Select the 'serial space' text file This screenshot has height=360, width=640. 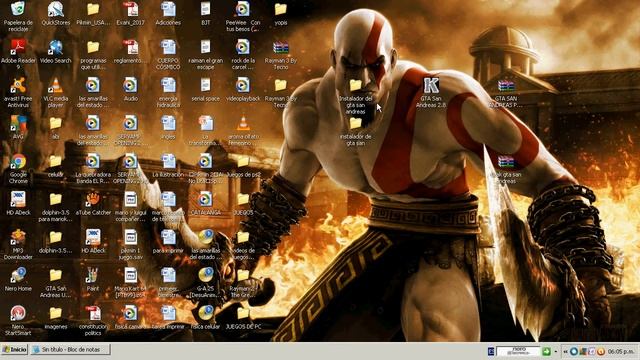pos(206,90)
